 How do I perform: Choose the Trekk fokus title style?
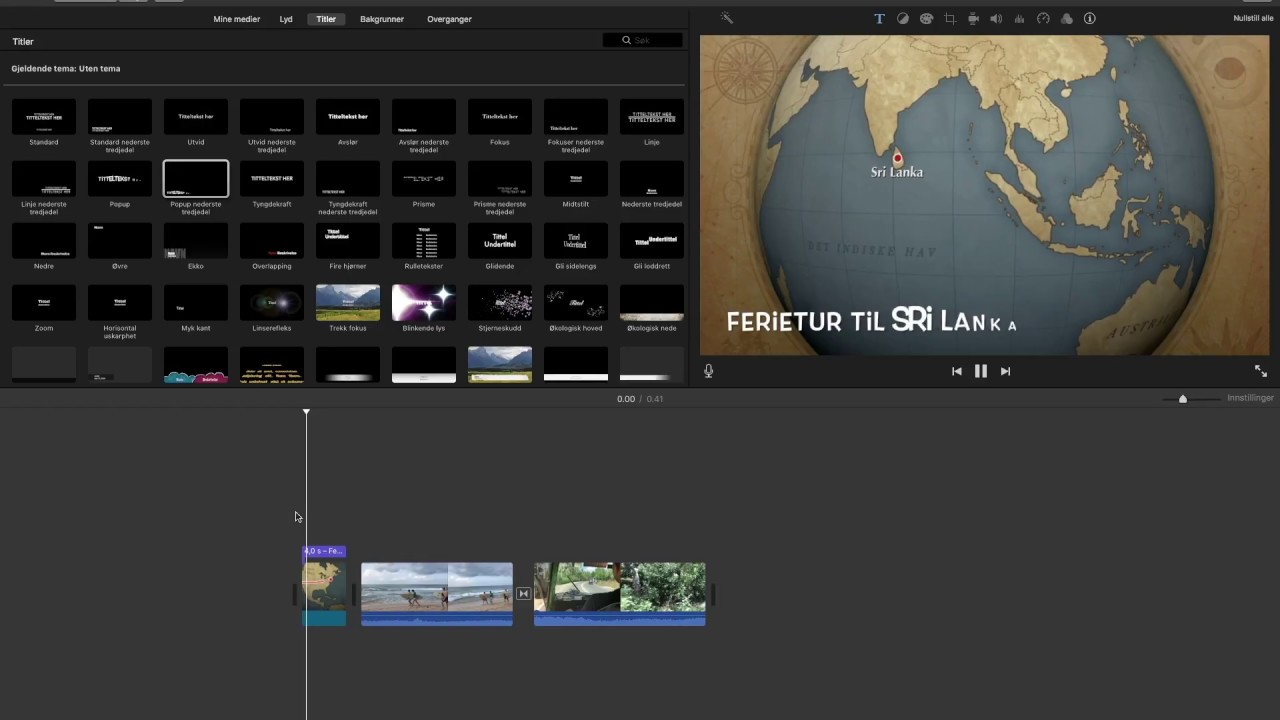348,303
